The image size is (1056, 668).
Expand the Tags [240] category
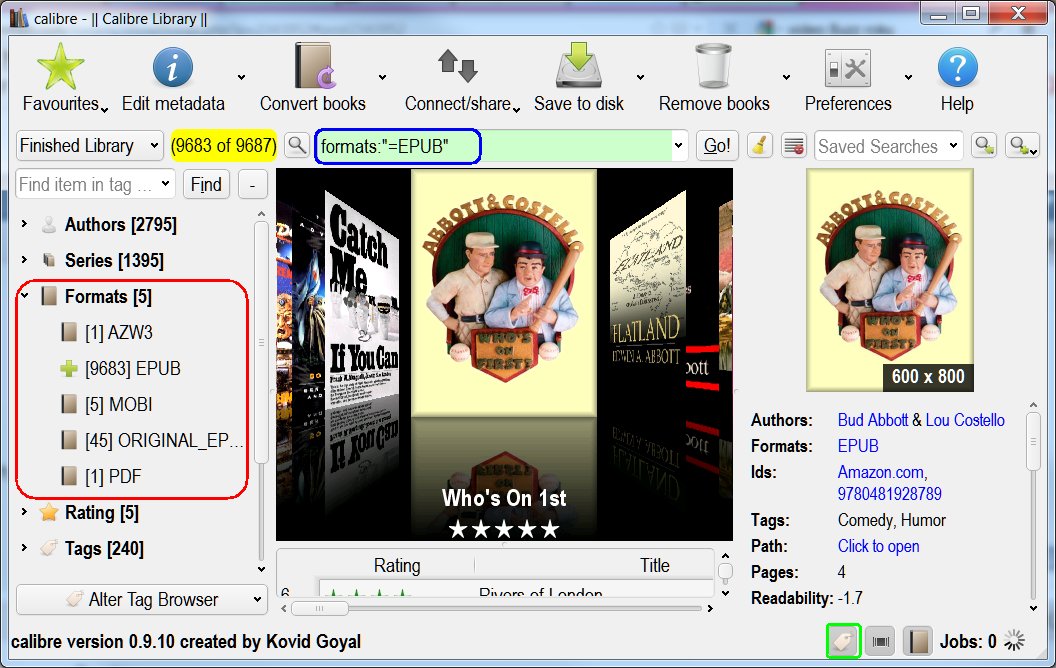pyautogui.click(x=25, y=548)
